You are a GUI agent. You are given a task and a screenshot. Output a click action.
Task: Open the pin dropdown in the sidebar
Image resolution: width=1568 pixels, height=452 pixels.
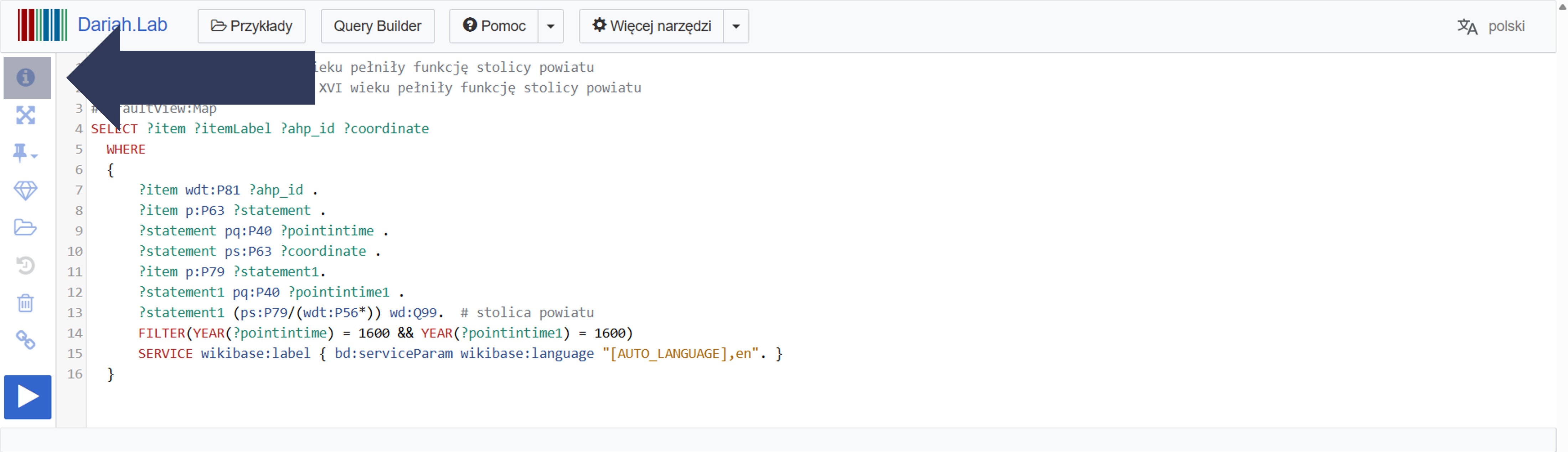[25, 153]
